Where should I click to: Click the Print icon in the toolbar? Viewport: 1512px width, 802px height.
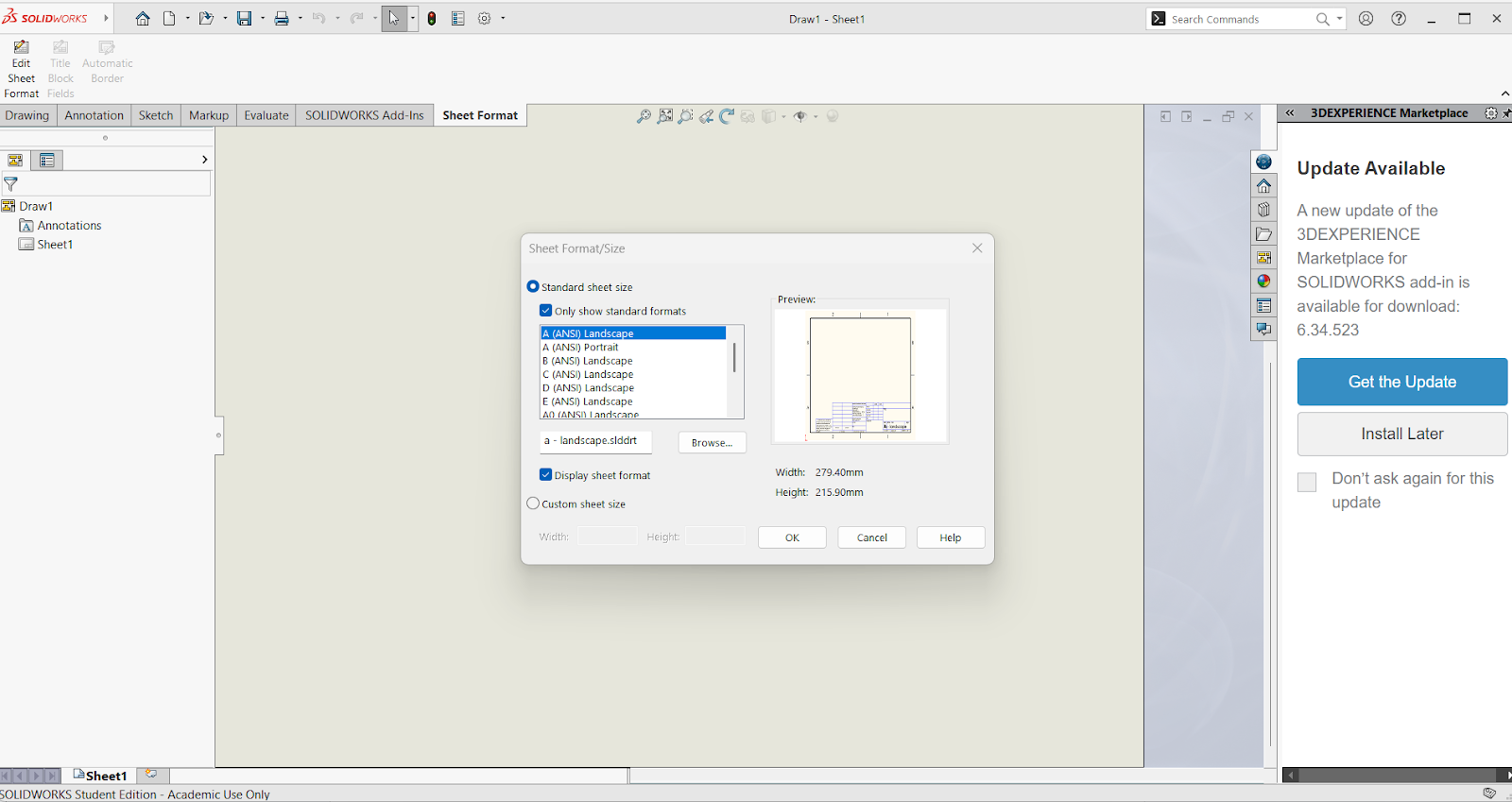[282, 19]
